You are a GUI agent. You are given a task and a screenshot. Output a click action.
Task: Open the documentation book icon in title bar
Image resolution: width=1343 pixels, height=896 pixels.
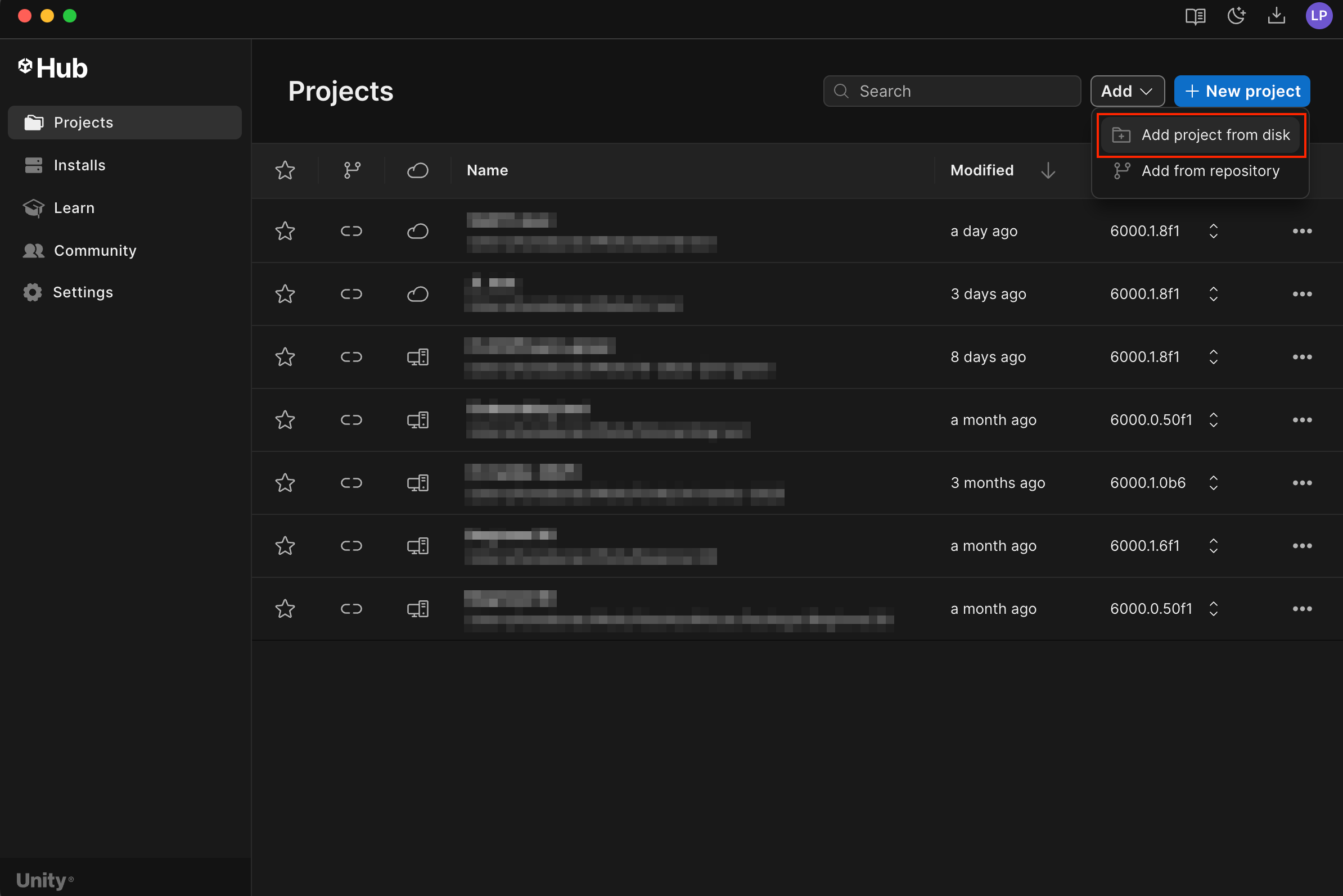[1195, 16]
